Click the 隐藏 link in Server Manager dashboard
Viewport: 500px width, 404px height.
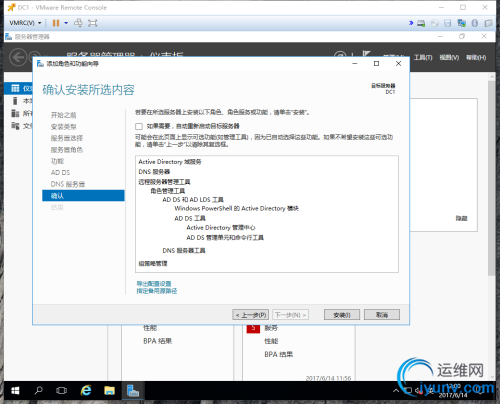click(x=461, y=218)
